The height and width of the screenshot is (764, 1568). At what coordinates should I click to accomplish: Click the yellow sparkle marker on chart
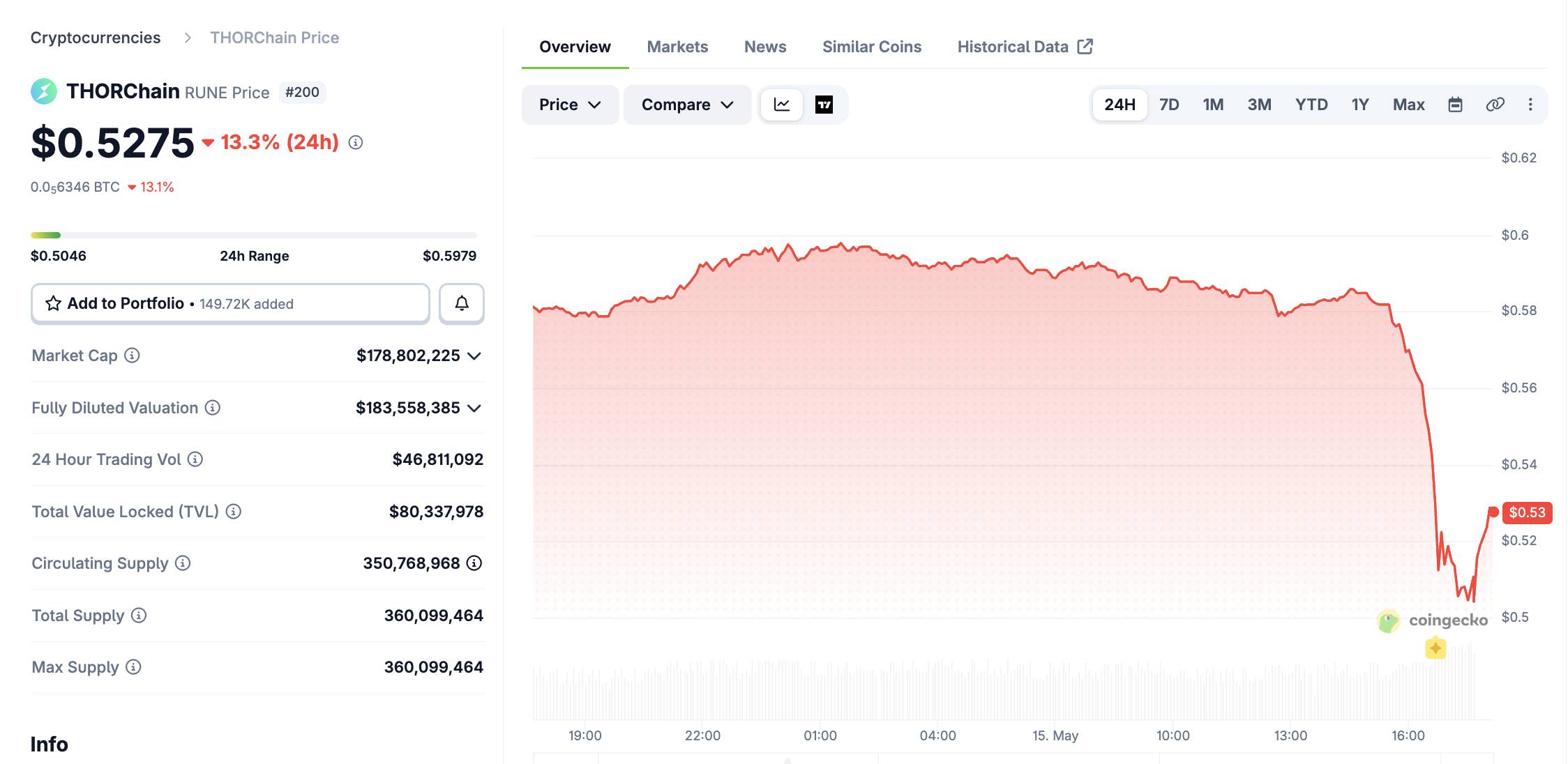tap(1435, 648)
